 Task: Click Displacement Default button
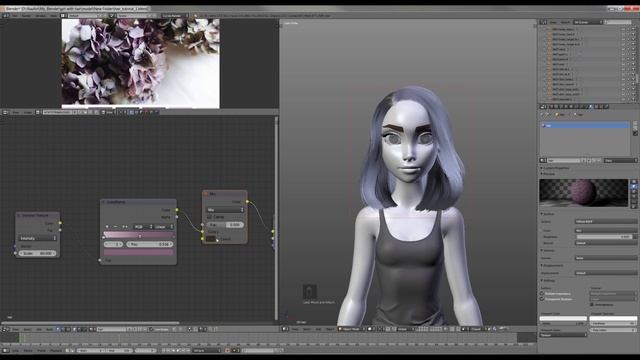coord(606,273)
